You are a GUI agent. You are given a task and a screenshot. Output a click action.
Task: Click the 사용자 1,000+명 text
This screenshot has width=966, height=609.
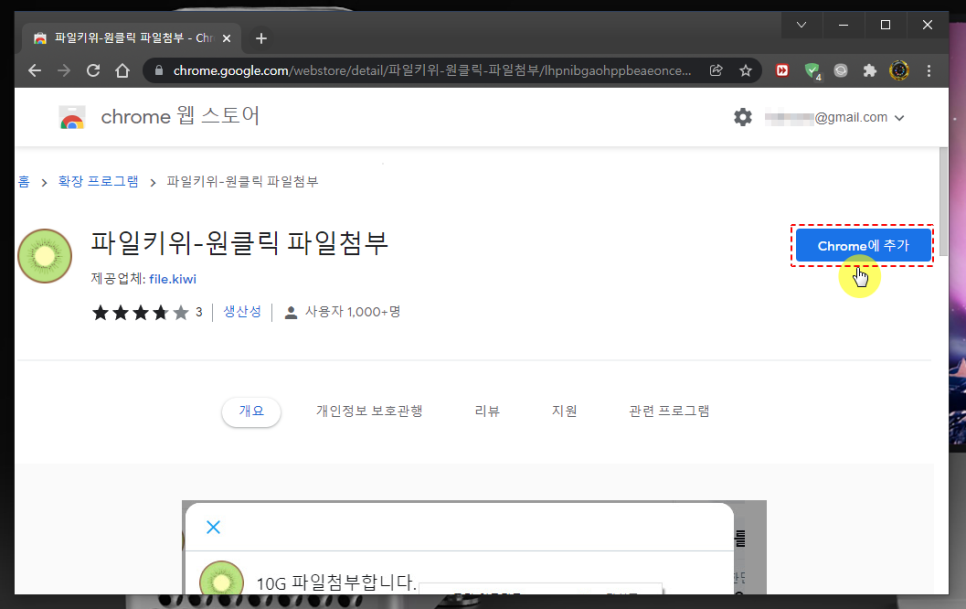click(353, 312)
